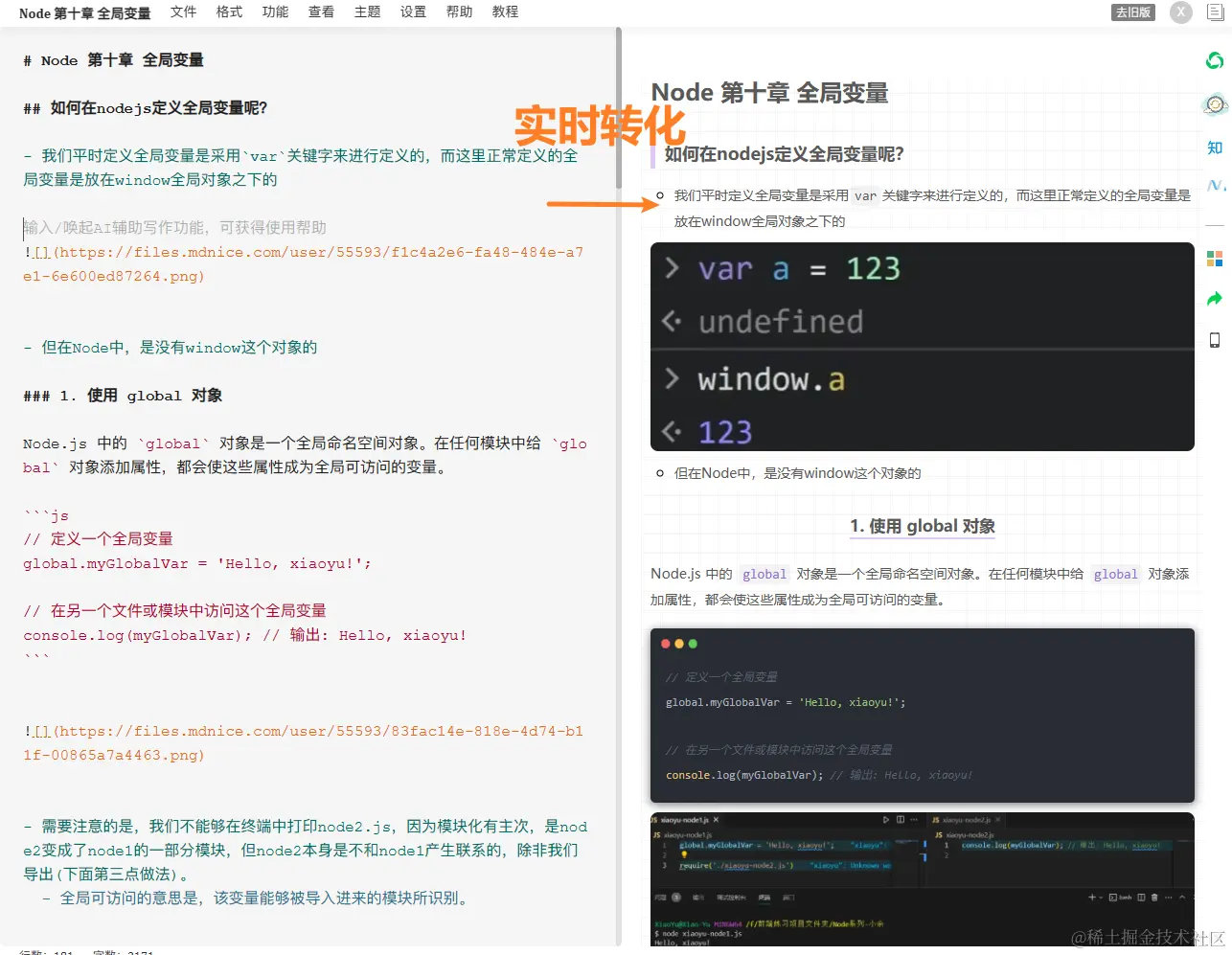Open the user avatar X menu
The width and height of the screenshot is (1232, 955).
1181,12
